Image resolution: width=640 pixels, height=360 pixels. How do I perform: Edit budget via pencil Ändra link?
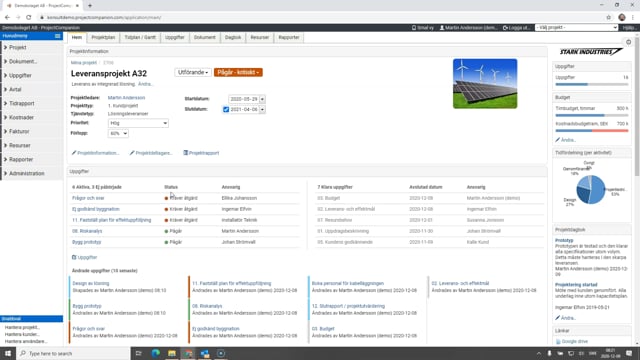coord(566,140)
